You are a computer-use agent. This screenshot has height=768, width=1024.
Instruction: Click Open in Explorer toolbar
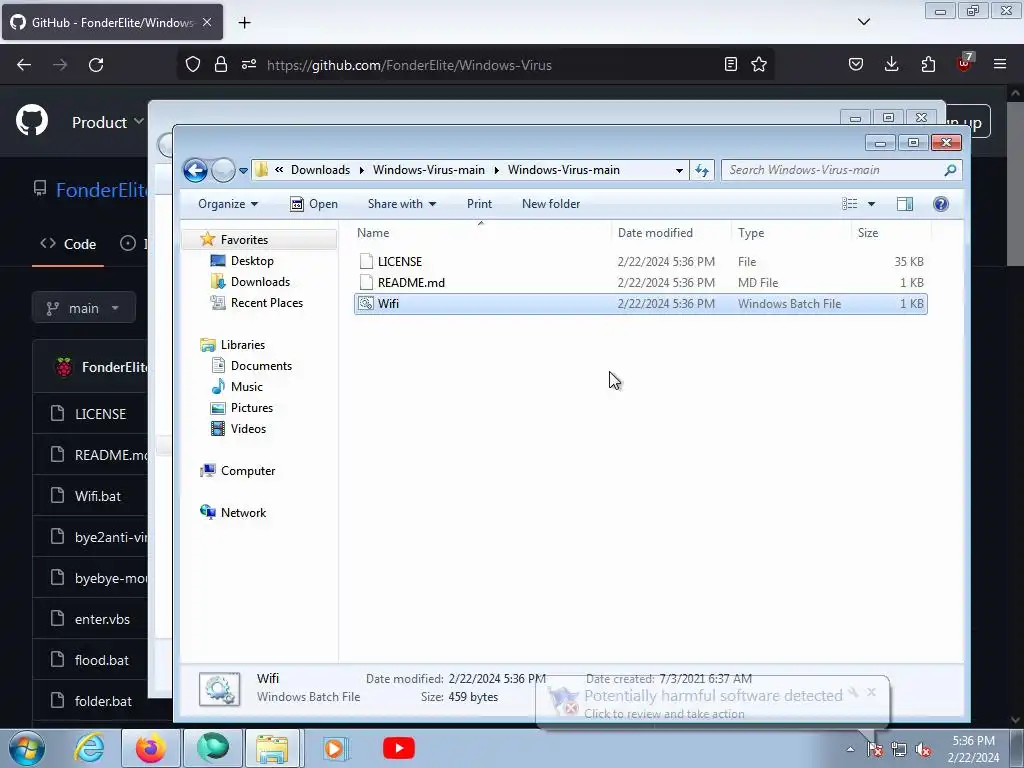(313, 204)
